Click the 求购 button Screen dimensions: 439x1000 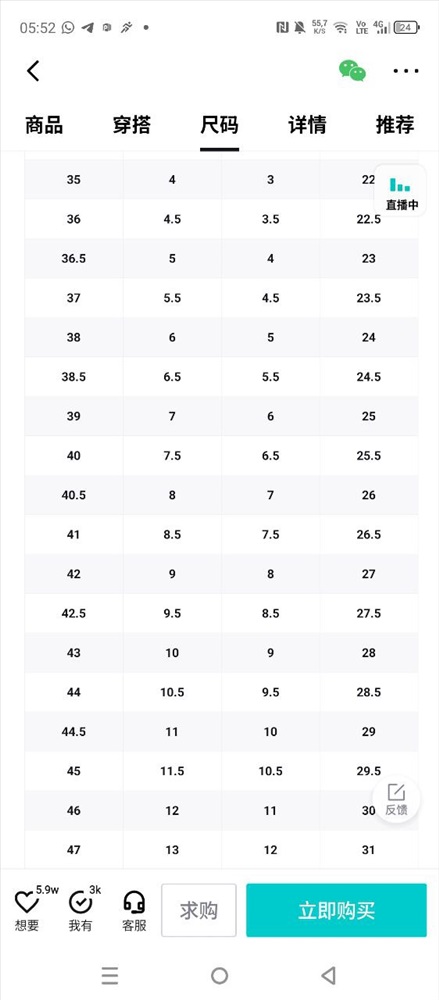tap(198, 910)
